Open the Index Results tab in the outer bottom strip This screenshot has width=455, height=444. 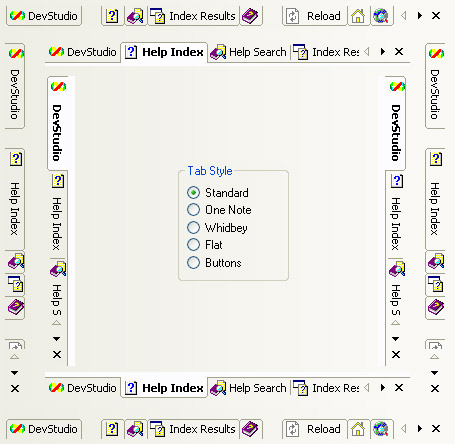(193, 429)
